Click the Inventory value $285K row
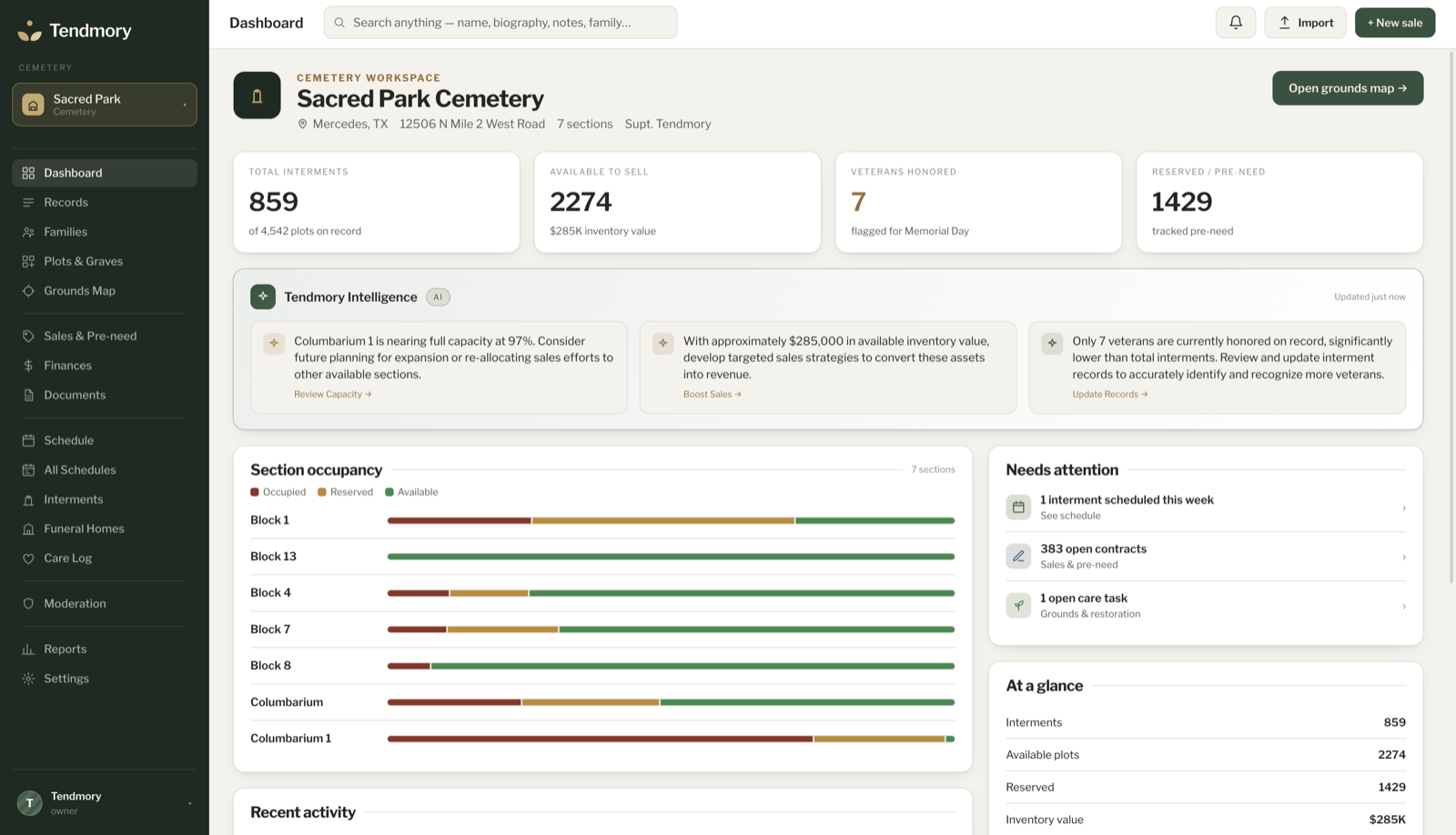The height and width of the screenshot is (835, 1456). (x=1206, y=820)
